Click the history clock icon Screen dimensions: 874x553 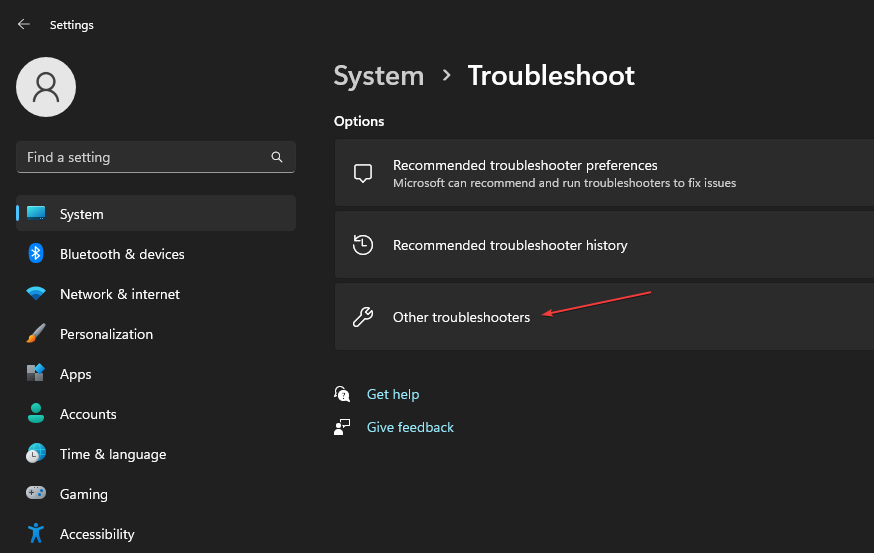coord(363,245)
